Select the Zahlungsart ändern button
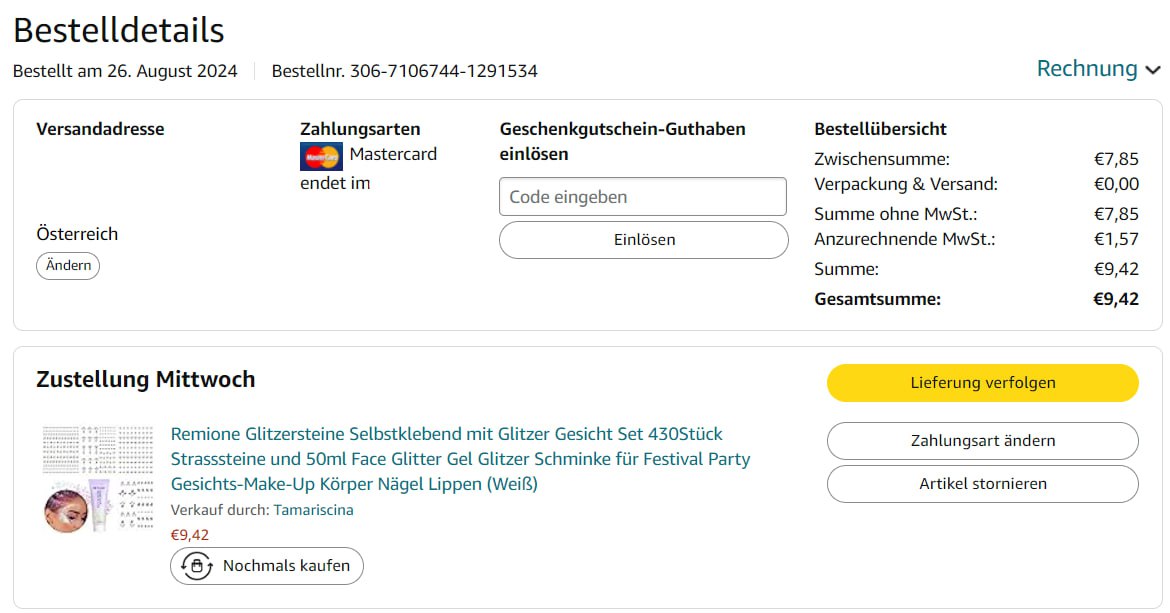Image resolution: width=1170 pixels, height=613 pixels. (982, 441)
